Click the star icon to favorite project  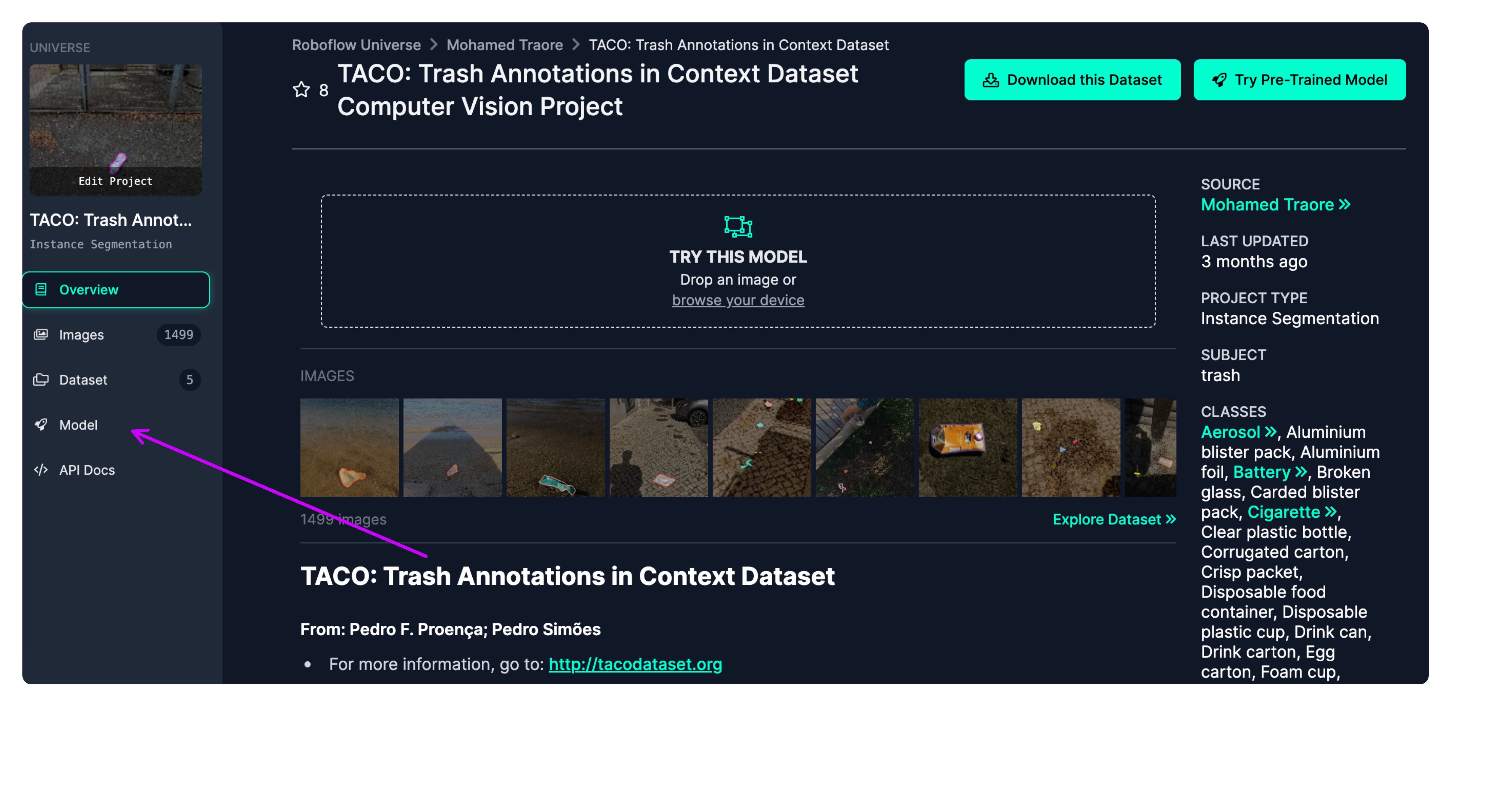[x=301, y=89]
